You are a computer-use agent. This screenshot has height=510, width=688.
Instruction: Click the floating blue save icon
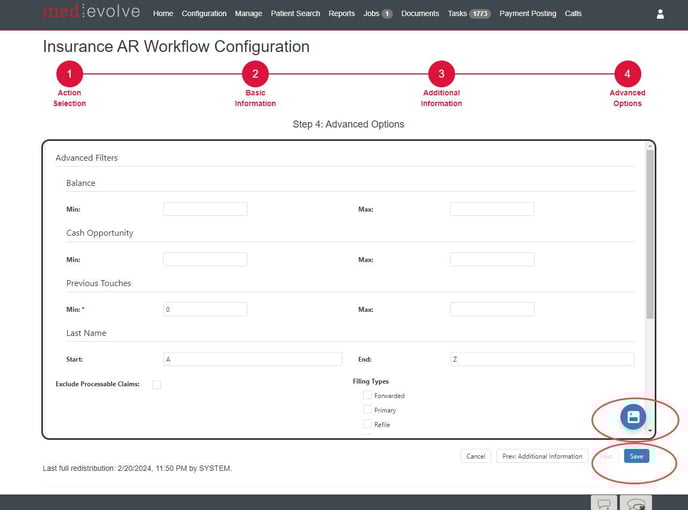632,417
